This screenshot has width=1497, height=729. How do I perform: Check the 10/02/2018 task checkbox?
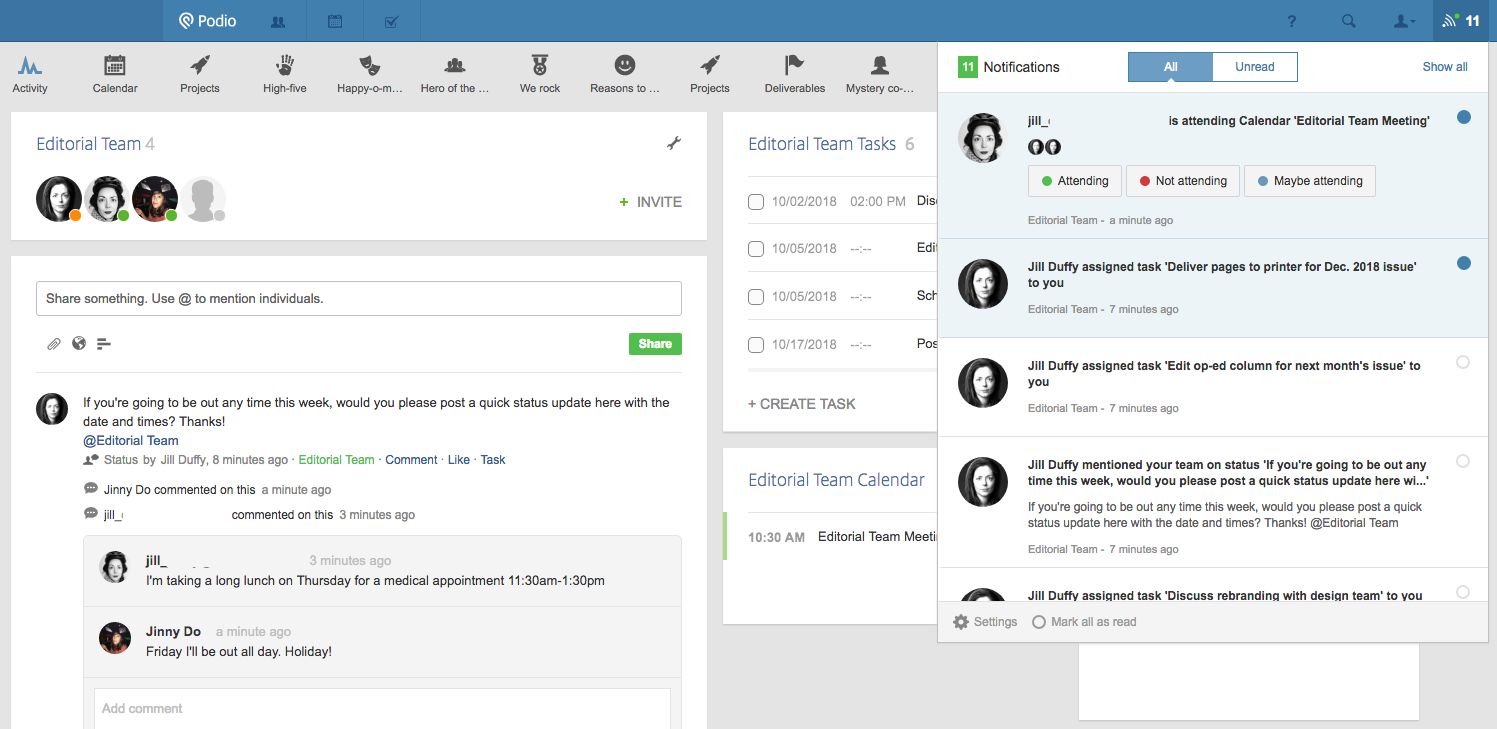click(x=756, y=202)
